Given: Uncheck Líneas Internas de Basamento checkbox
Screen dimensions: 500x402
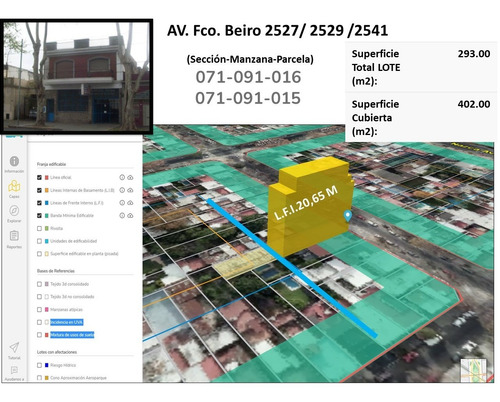Looking at the screenshot, I should click(39, 190).
